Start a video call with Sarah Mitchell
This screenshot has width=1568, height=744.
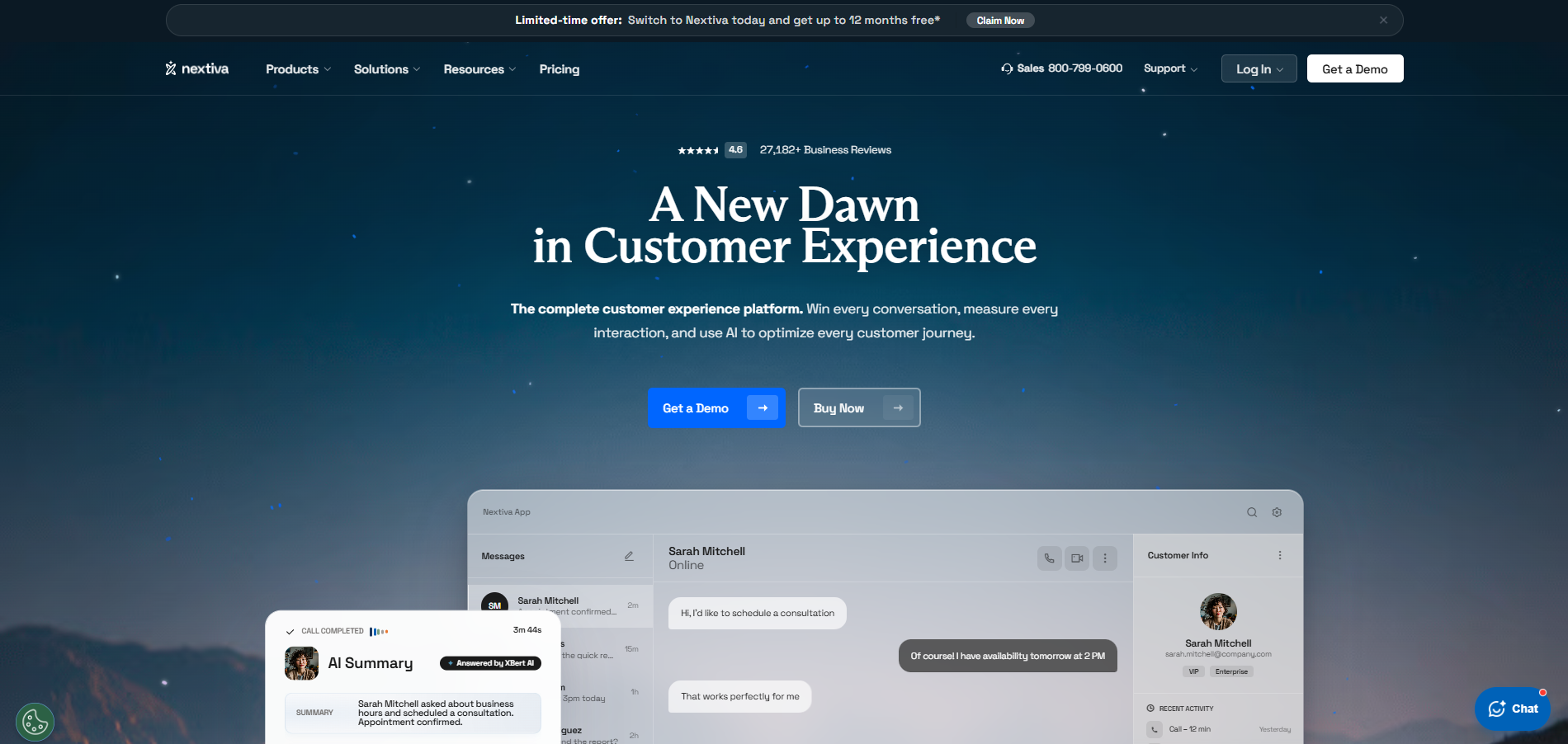1077,558
